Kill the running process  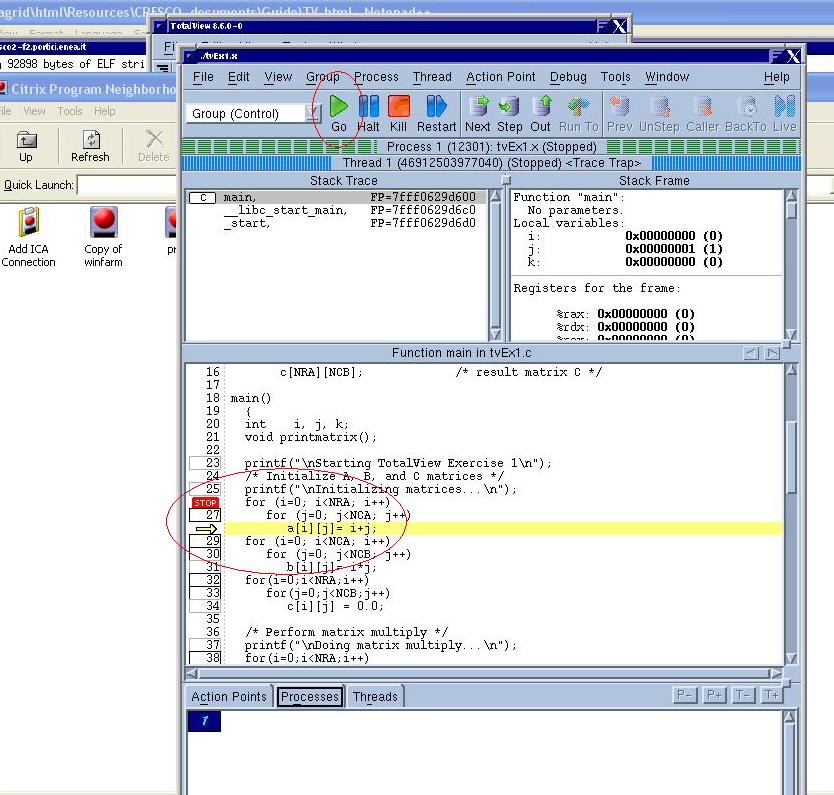pos(398,113)
